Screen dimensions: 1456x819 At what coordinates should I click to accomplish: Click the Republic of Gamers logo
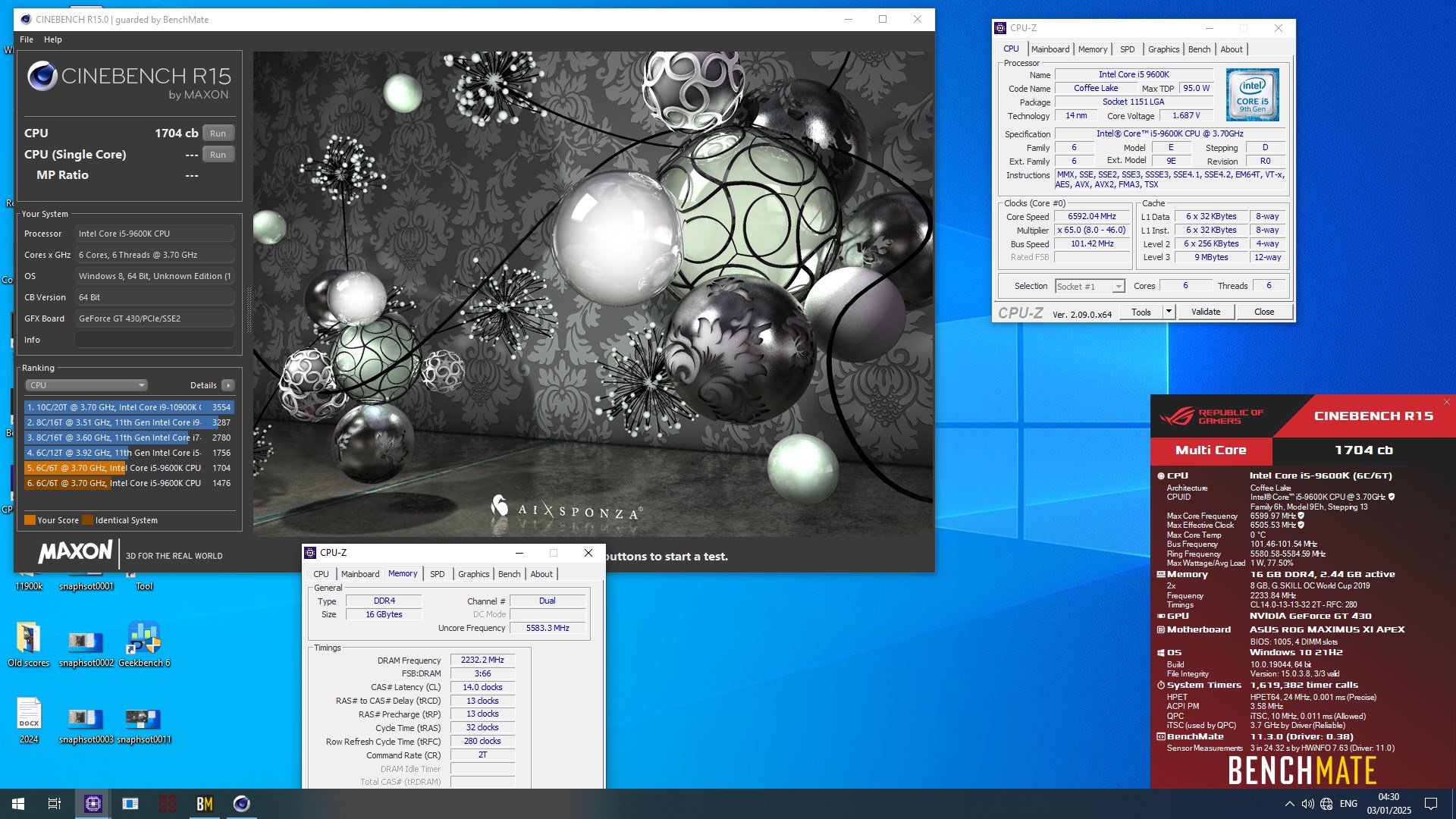pos(1211,416)
